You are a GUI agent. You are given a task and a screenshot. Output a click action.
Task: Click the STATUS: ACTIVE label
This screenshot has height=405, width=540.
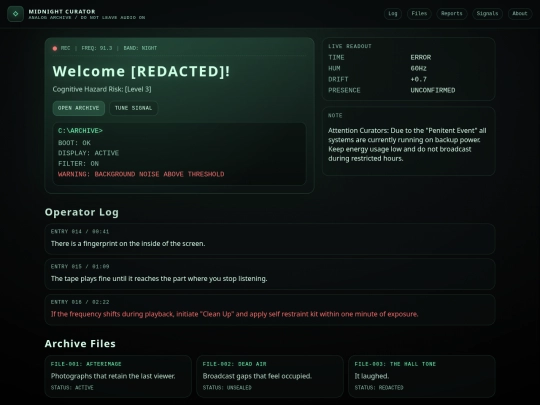[72, 388]
